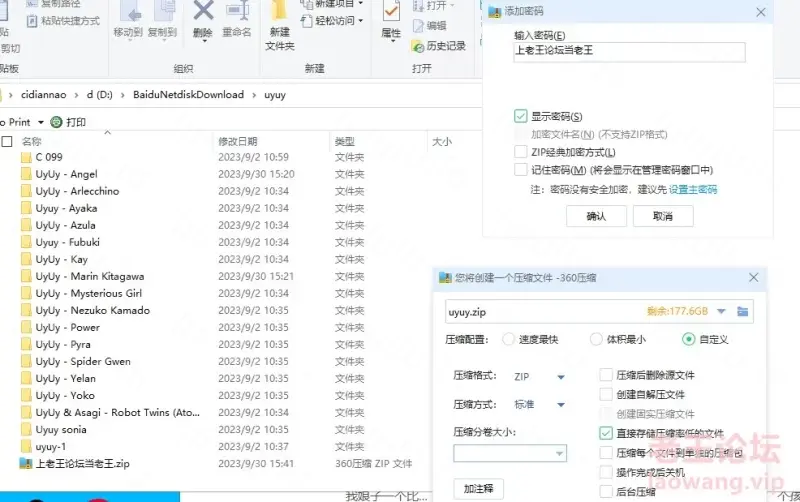Expand the breadcrumb chevron after BaiduNetdiskDownload
The width and height of the screenshot is (800, 502).
click(x=254, y=95)
